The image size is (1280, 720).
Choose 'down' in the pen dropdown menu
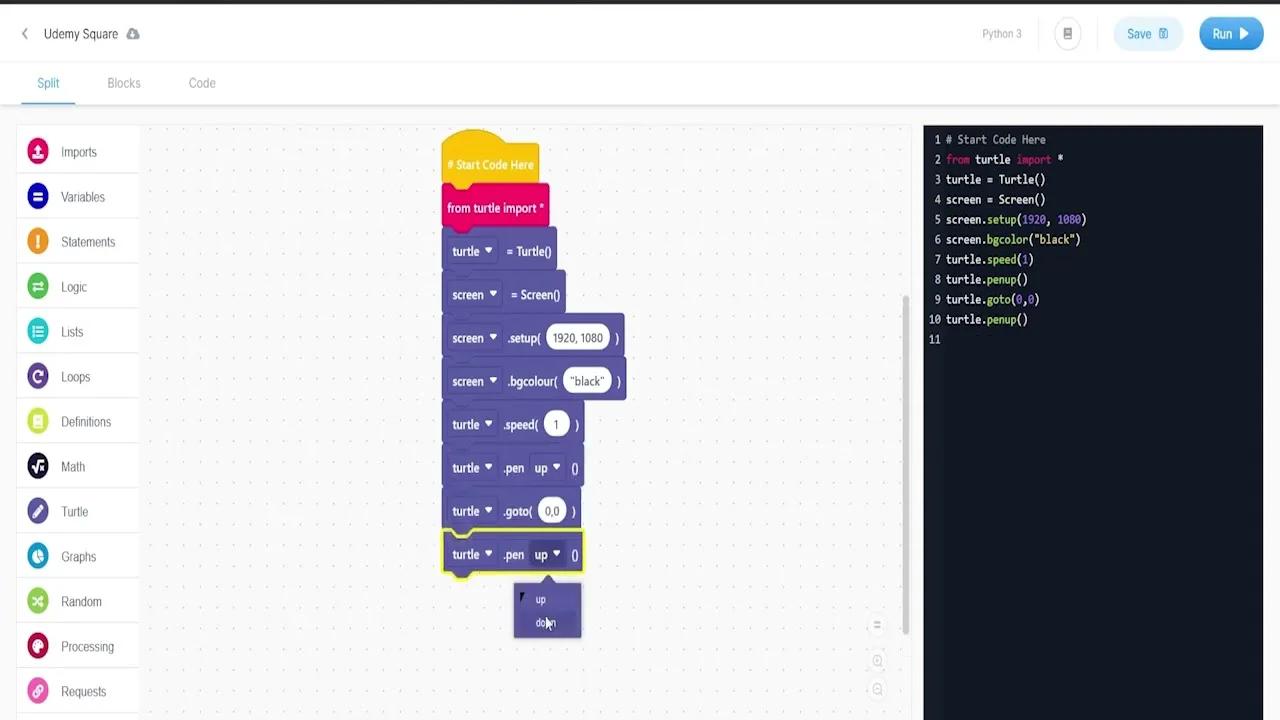click(x=545, y=623)
